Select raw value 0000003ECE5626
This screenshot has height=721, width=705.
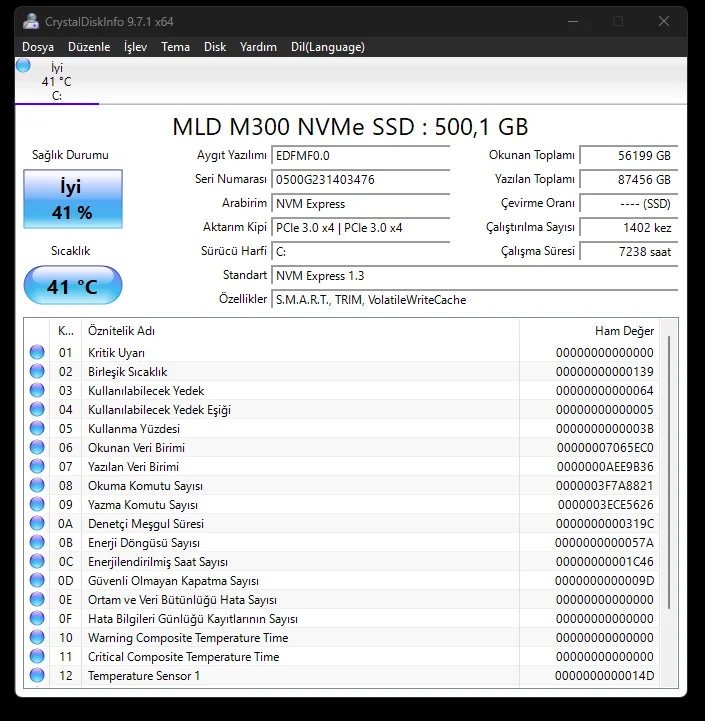605,504
